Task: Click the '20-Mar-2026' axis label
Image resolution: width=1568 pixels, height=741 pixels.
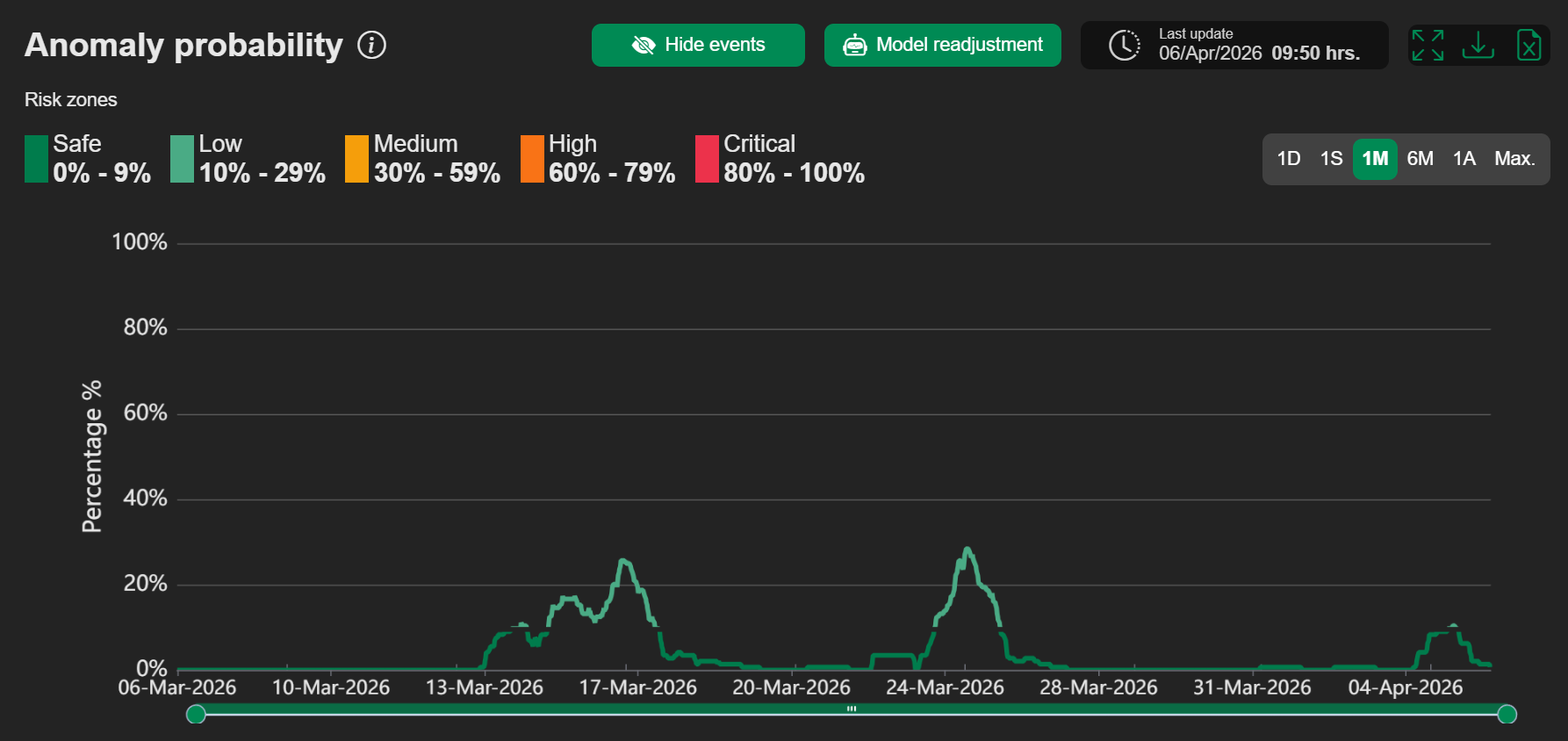Action: coord(791,687)
